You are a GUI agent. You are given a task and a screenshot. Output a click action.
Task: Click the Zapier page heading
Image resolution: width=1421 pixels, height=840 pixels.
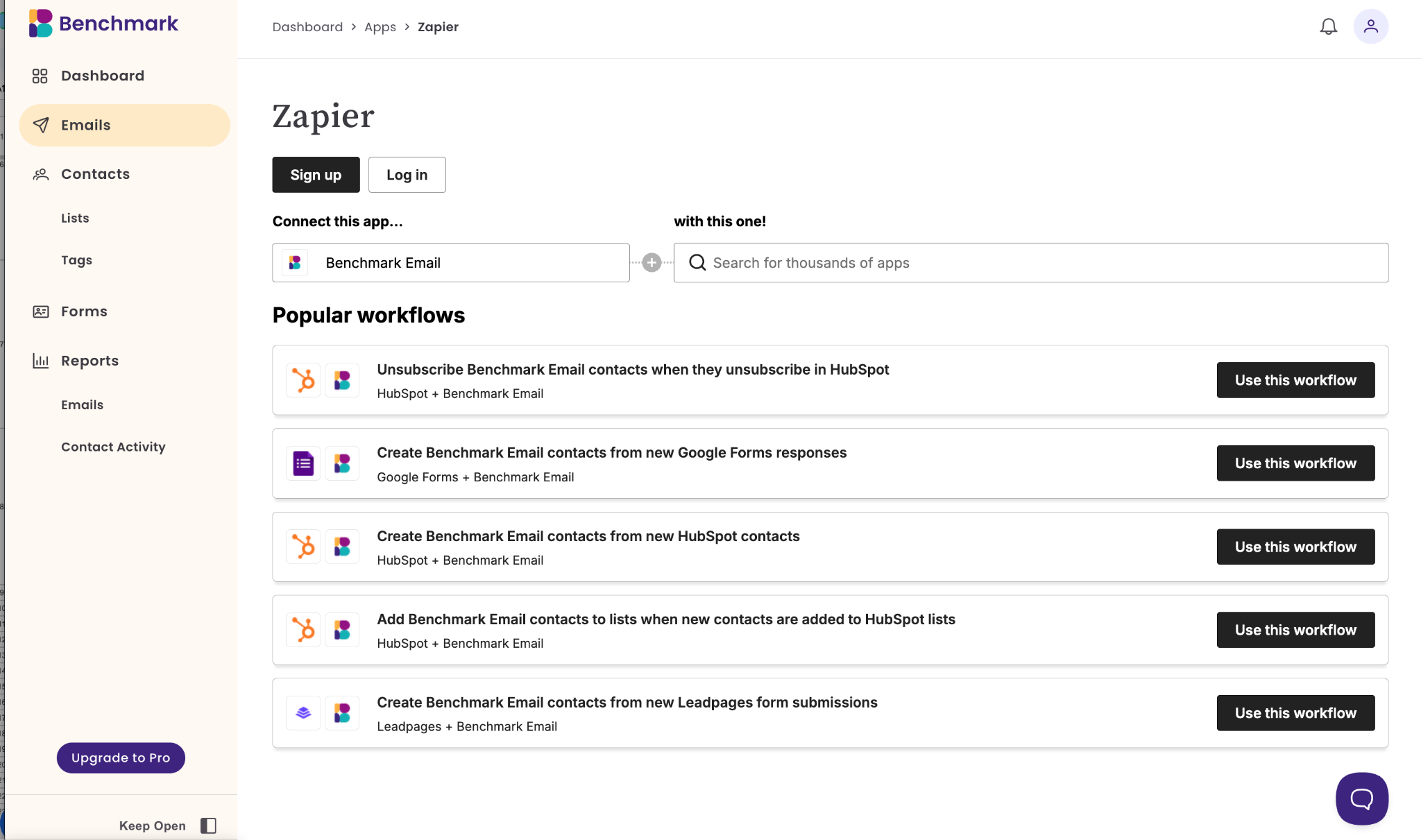323,116
